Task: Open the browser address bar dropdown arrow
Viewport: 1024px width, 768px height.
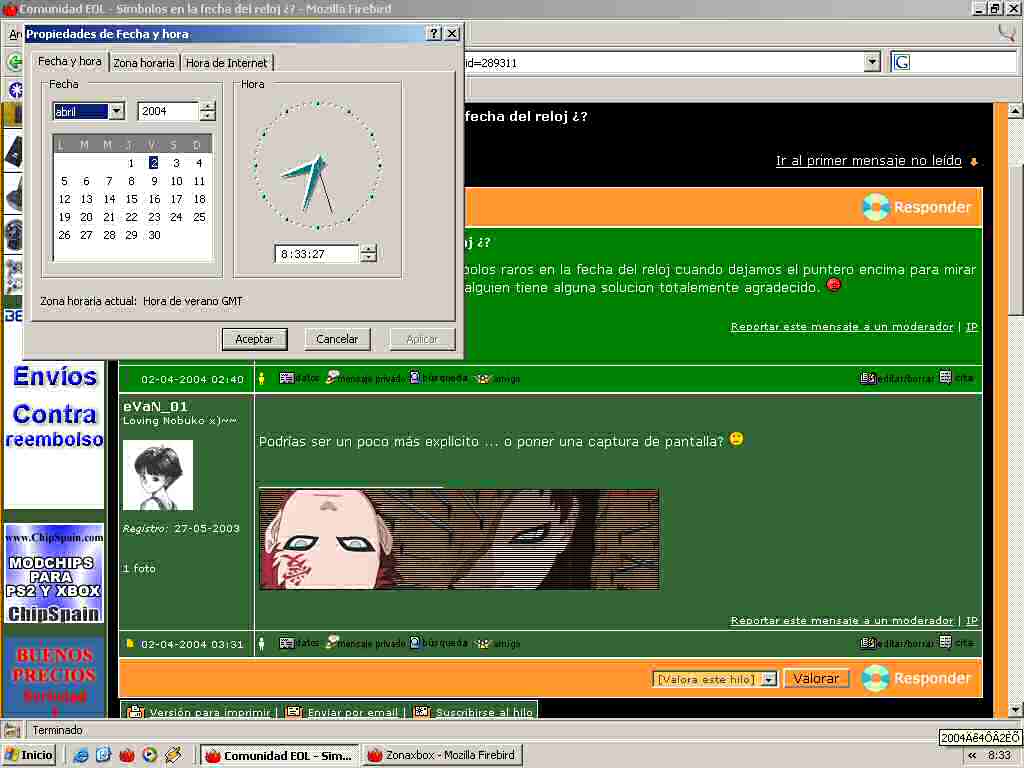Action: pos(872,62)
